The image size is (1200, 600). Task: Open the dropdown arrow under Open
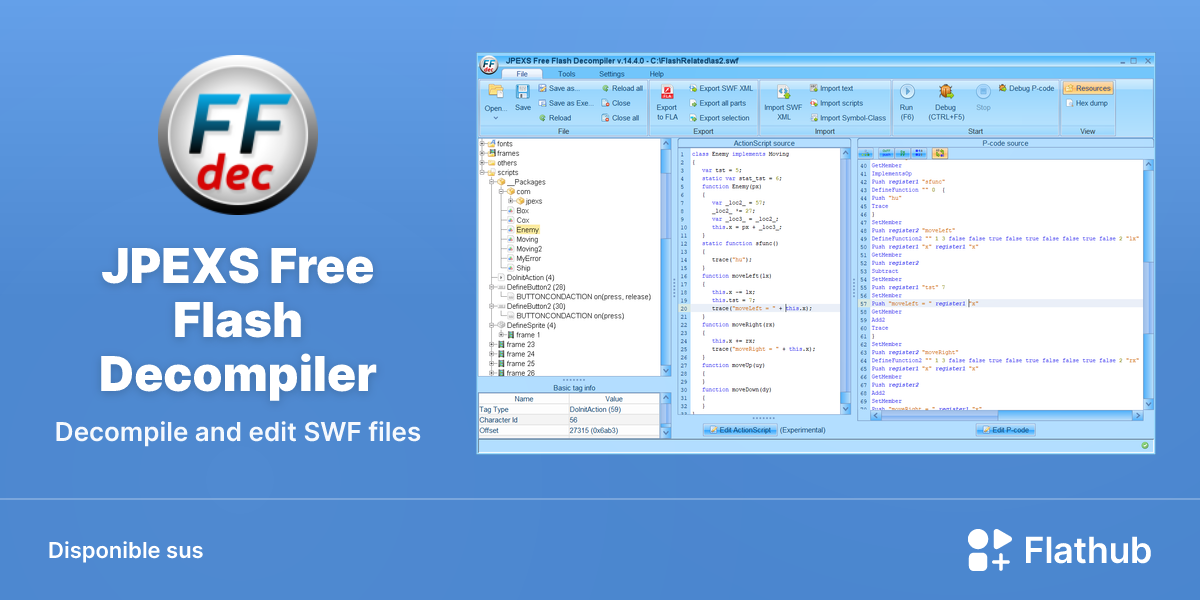tap(496, 117)
